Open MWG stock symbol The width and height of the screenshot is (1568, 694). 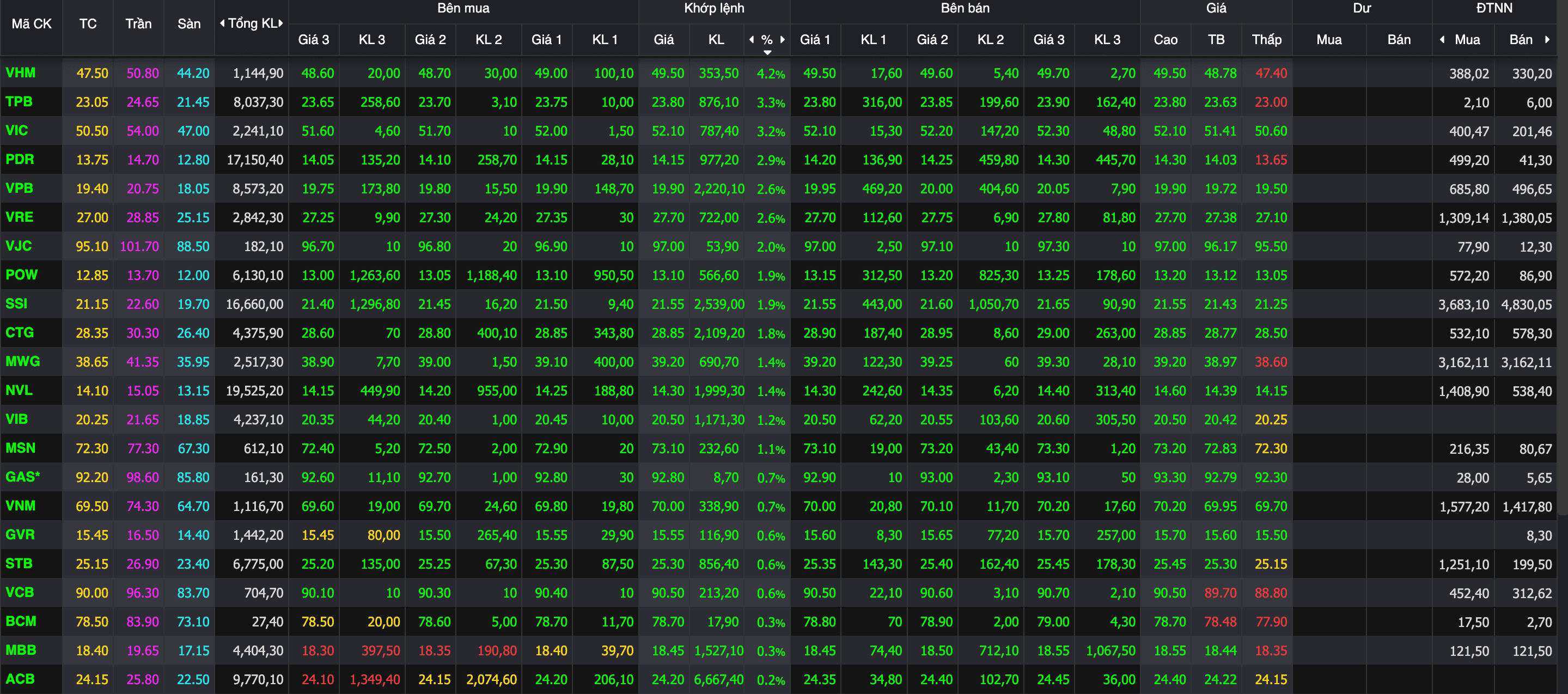click(x=22, y=362)
